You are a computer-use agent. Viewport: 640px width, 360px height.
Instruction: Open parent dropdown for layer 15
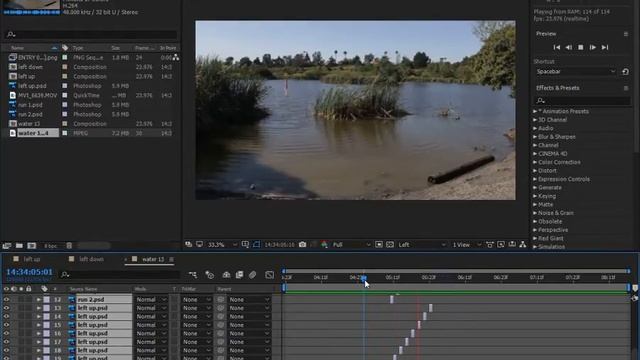[x=249, y=325]
